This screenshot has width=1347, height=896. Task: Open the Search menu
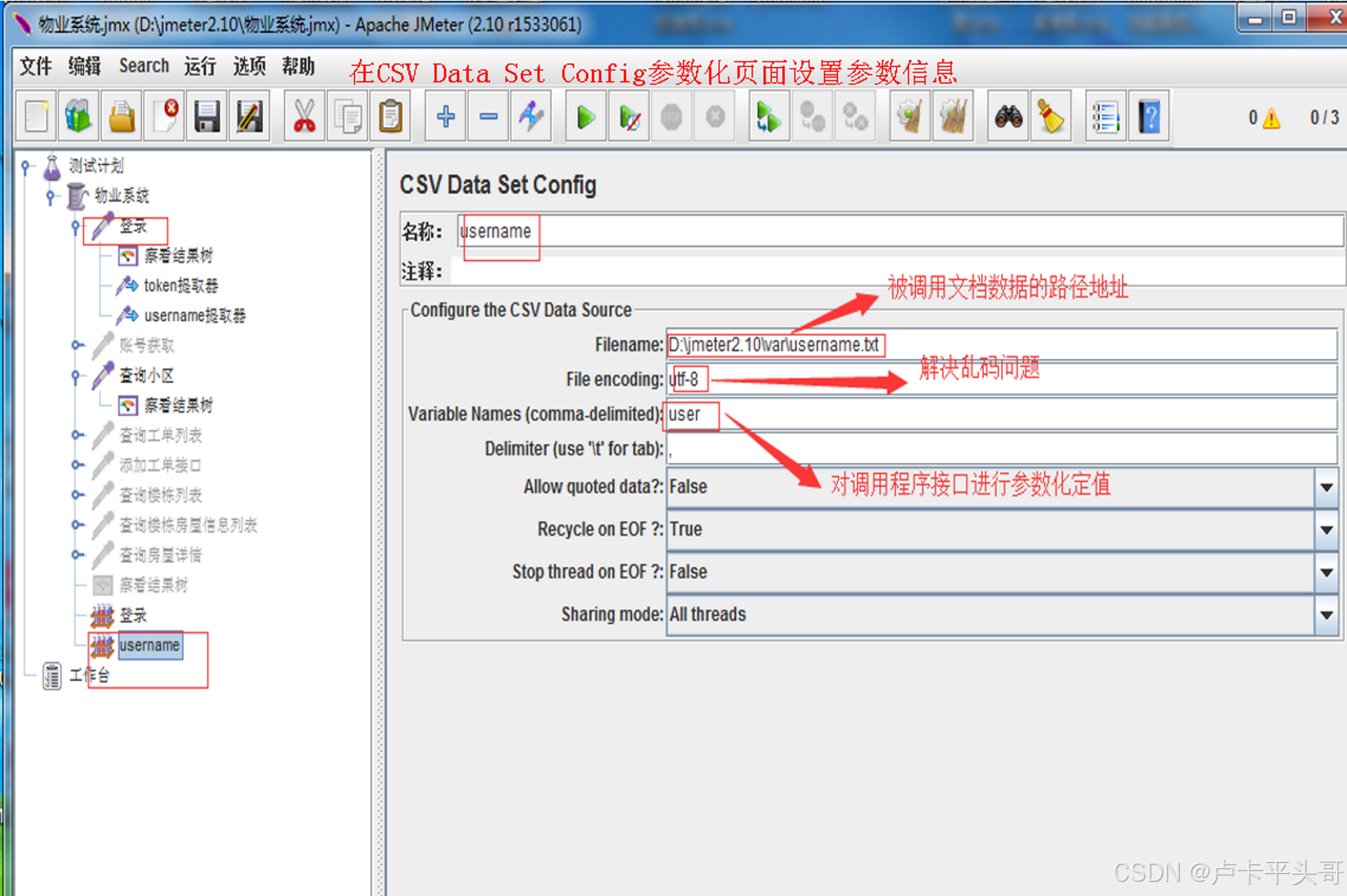[x=144, y=66]
